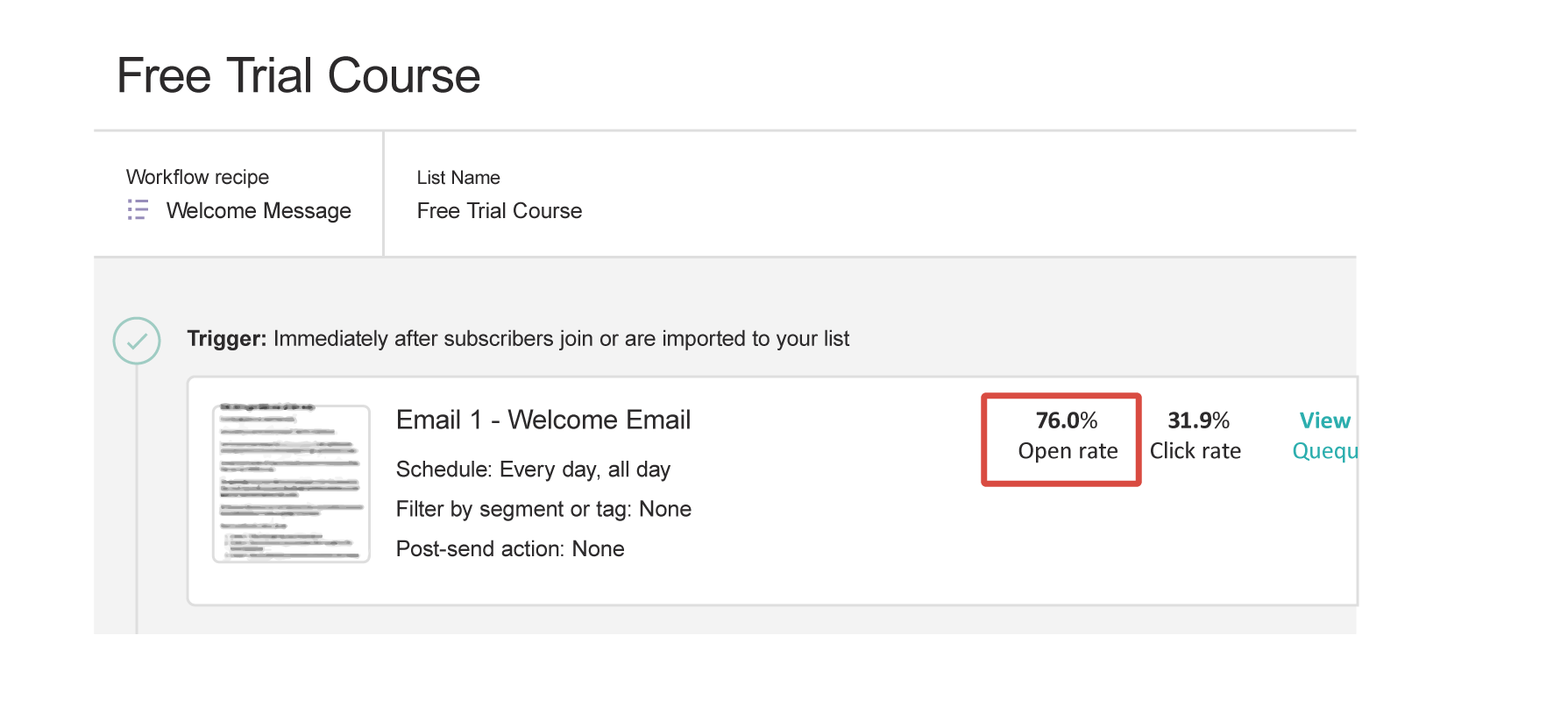The image size is (1568, 713).
Task: Click the Schedule: Every day, all day setting
Action: coord(533,469)
